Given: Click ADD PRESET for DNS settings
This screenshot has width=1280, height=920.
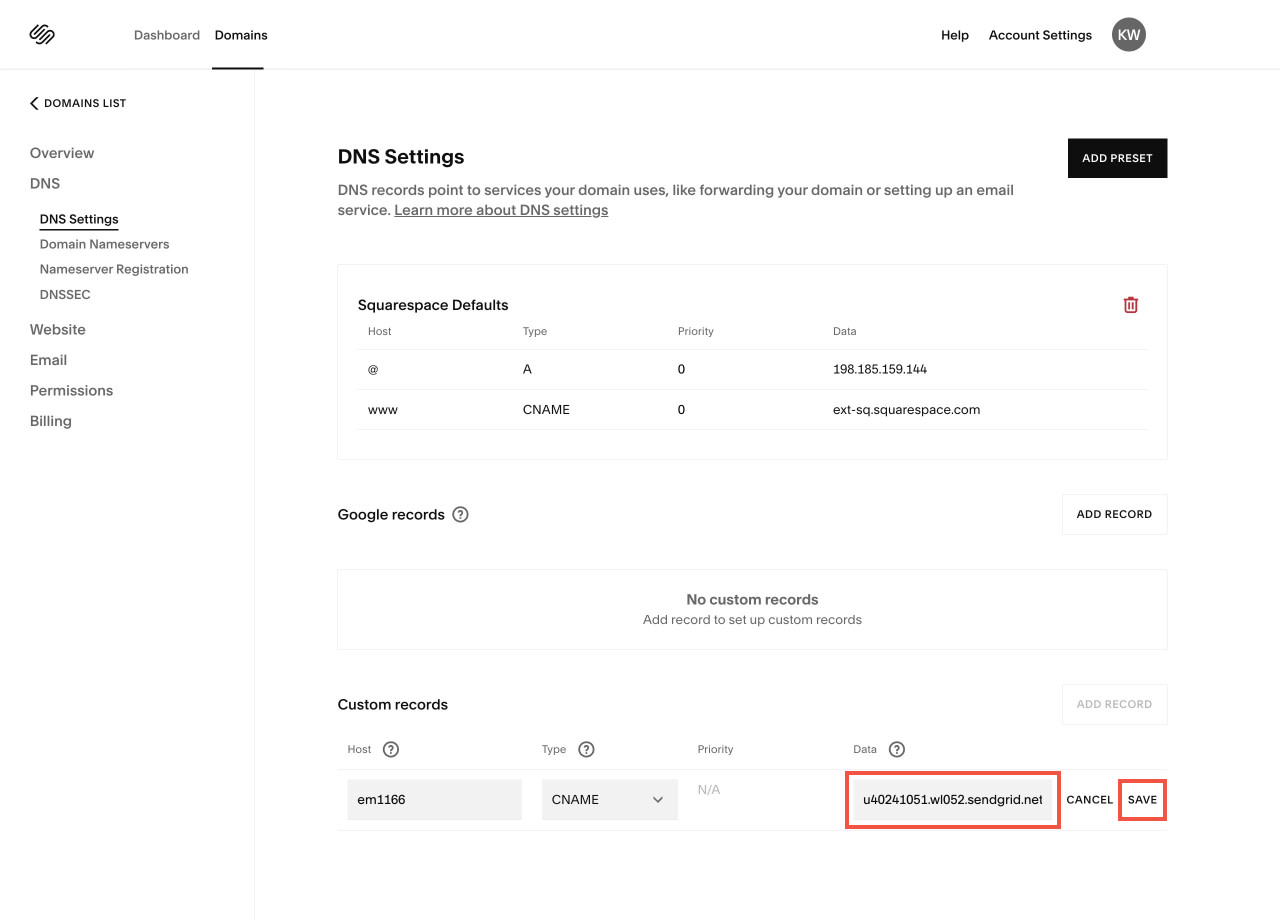Looking at the screenshot, I should coord(1117,157).
